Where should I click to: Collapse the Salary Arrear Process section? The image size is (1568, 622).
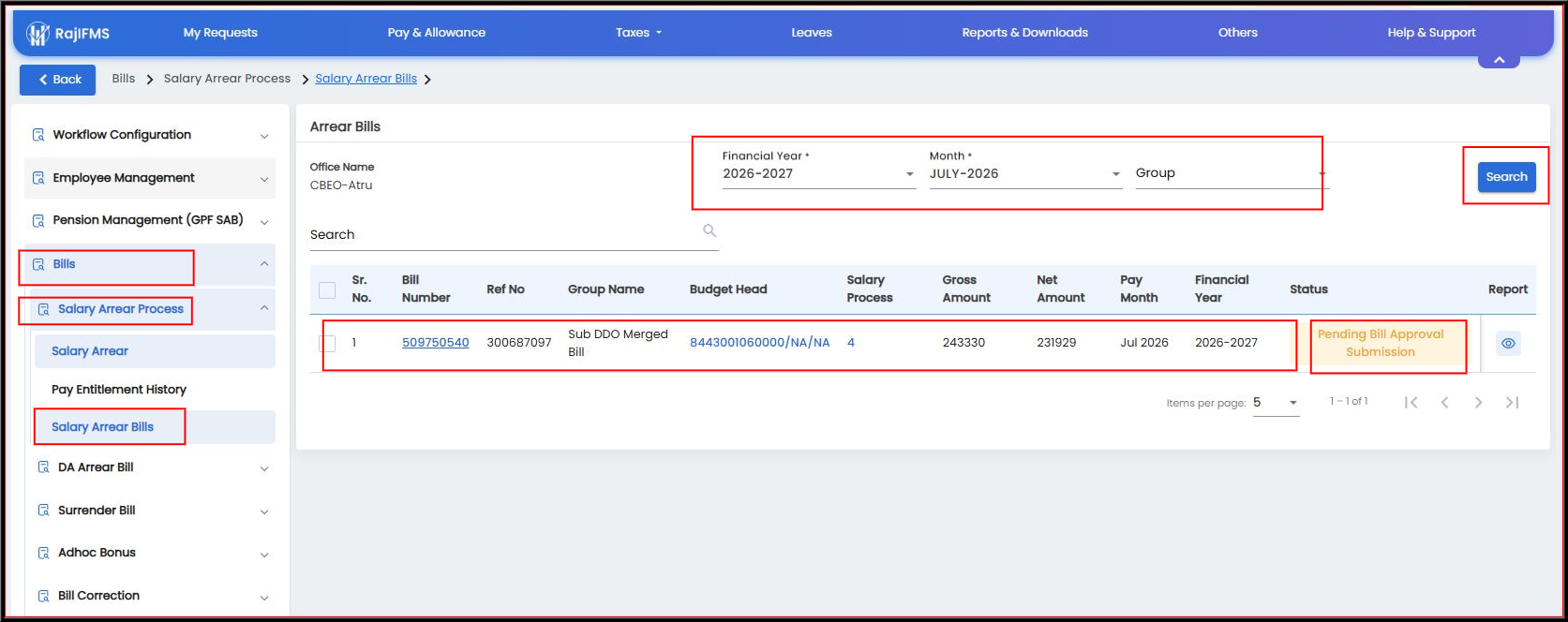point(264,308)
